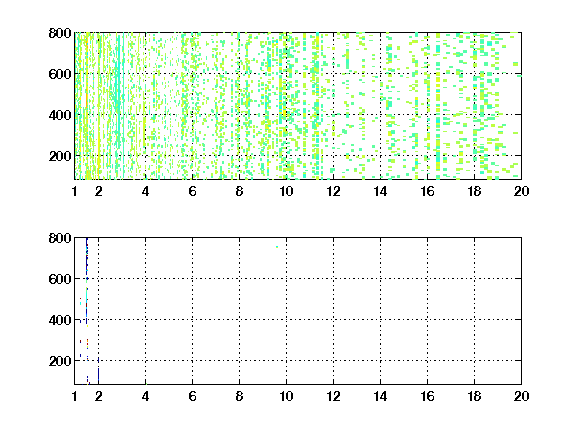
Task: Click the cyan vertical band near x=3 in upper plot
Action: click(118, 106)
